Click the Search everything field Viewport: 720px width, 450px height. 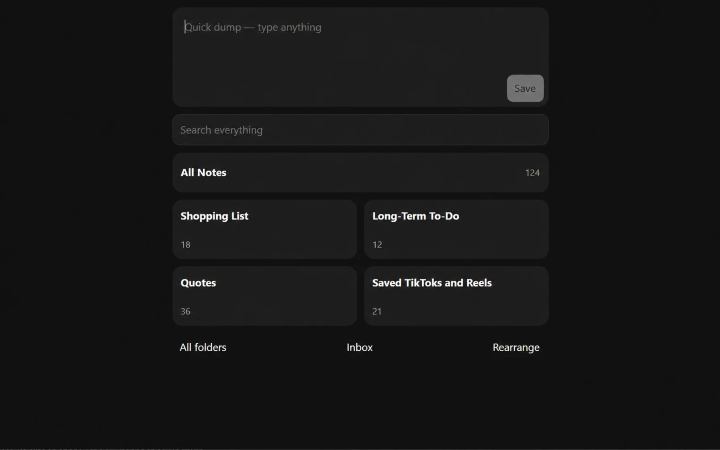coord(360,130)
